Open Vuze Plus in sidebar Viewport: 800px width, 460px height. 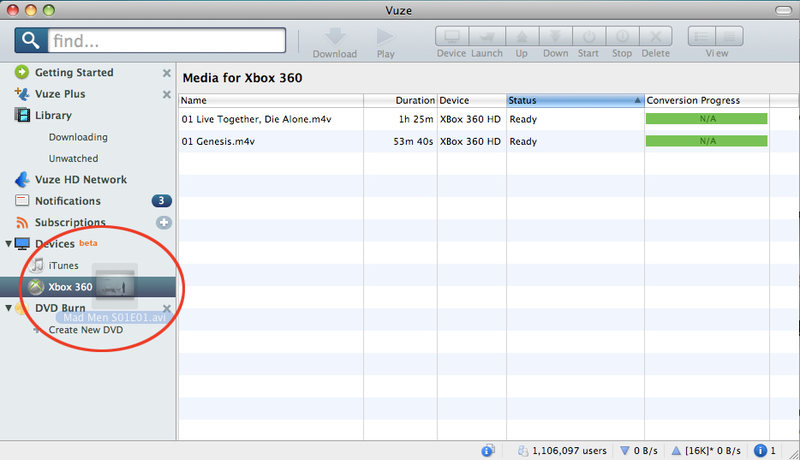tap(60, 94)
